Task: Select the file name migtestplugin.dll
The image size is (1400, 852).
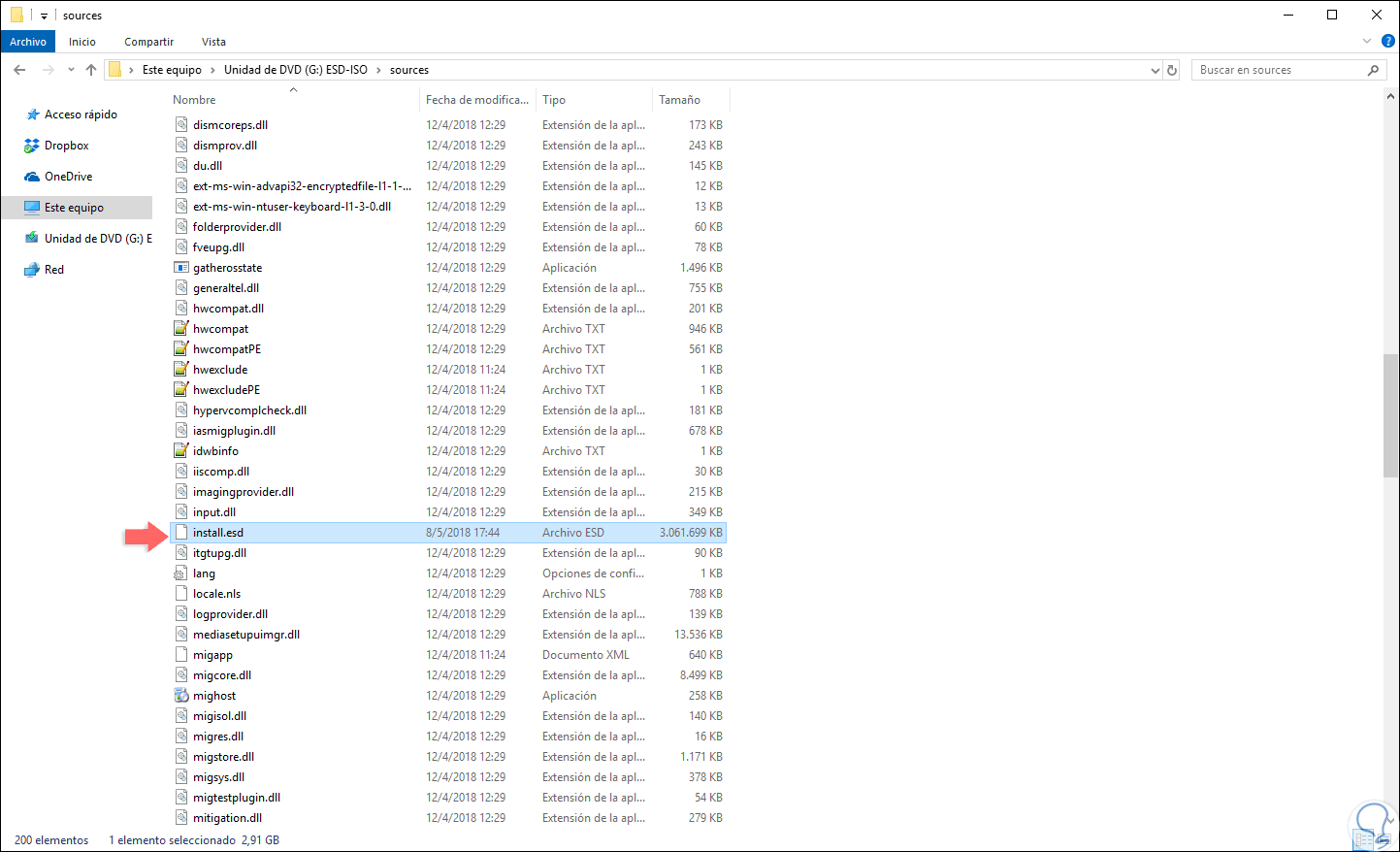Action: (237, 798)
